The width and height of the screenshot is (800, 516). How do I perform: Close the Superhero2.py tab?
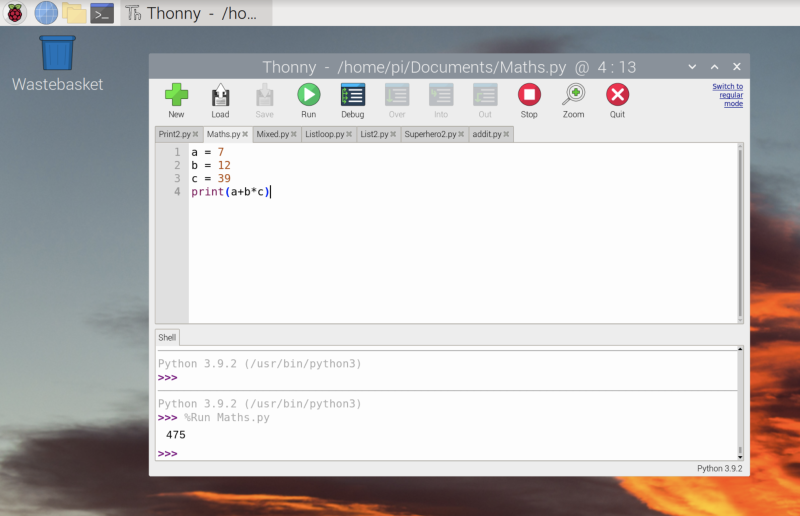click(461, 134)
